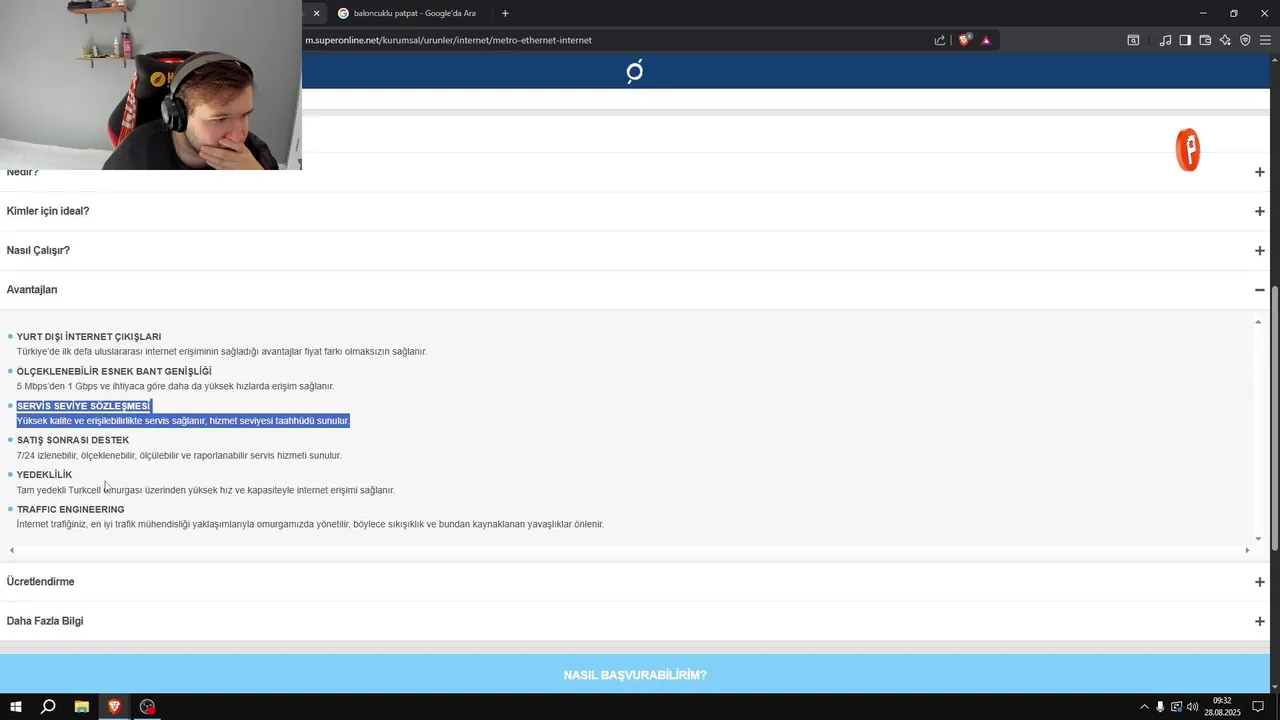
Task: Expand the Nasıl Çalışır? section
Action: pos(635,250)
